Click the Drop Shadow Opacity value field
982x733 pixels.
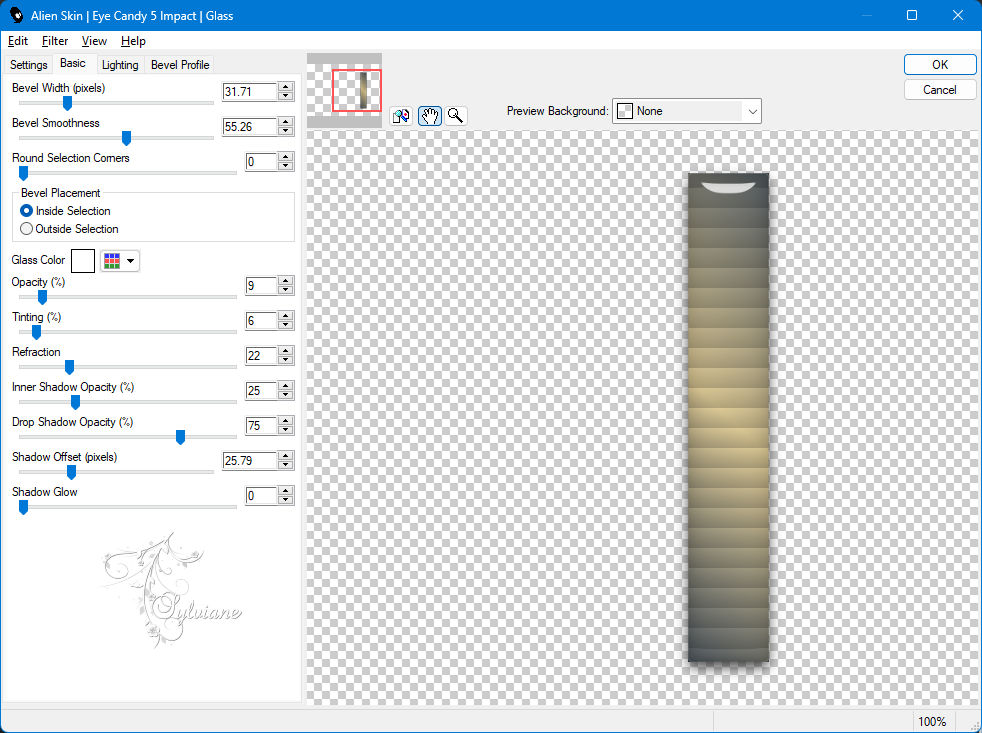click(x=261, y=426)
